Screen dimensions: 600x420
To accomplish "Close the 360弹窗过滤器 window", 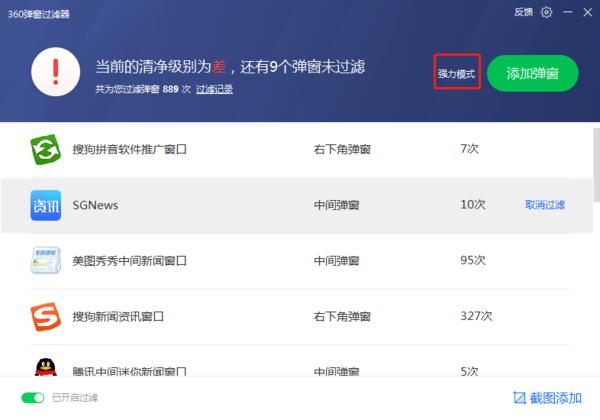I will pos(588,12).
